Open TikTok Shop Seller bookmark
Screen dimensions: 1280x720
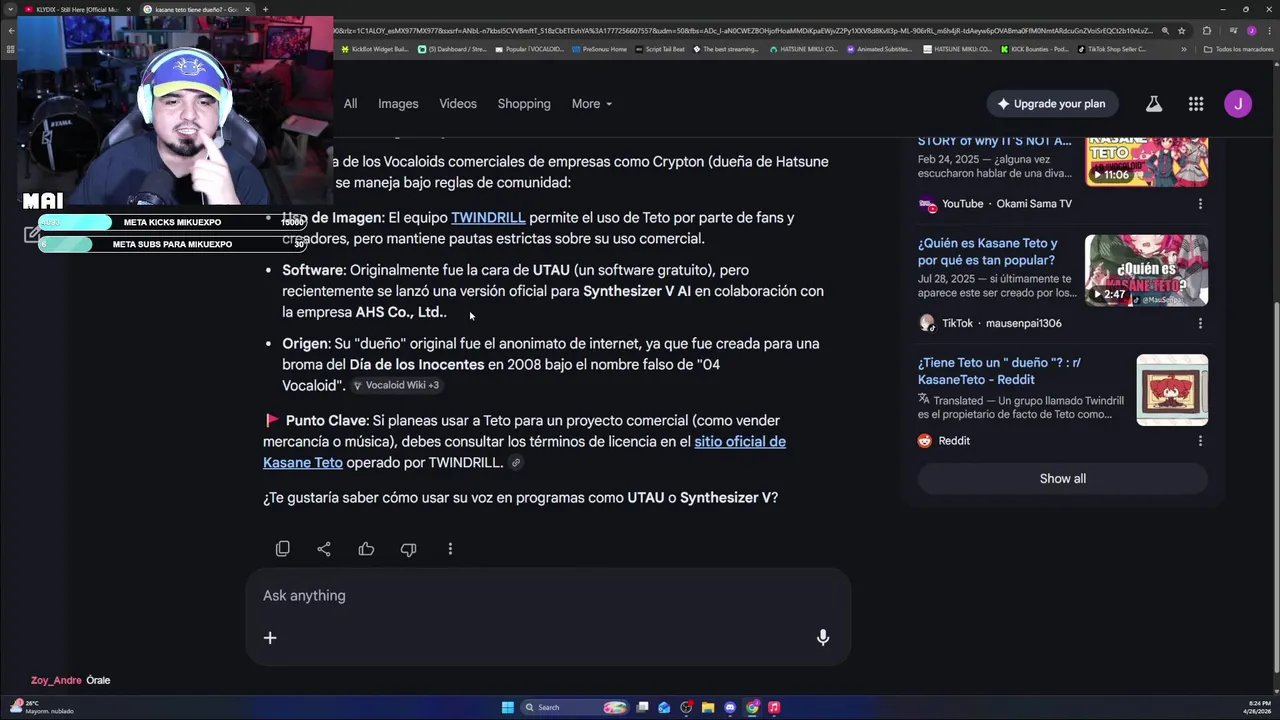1112,49
